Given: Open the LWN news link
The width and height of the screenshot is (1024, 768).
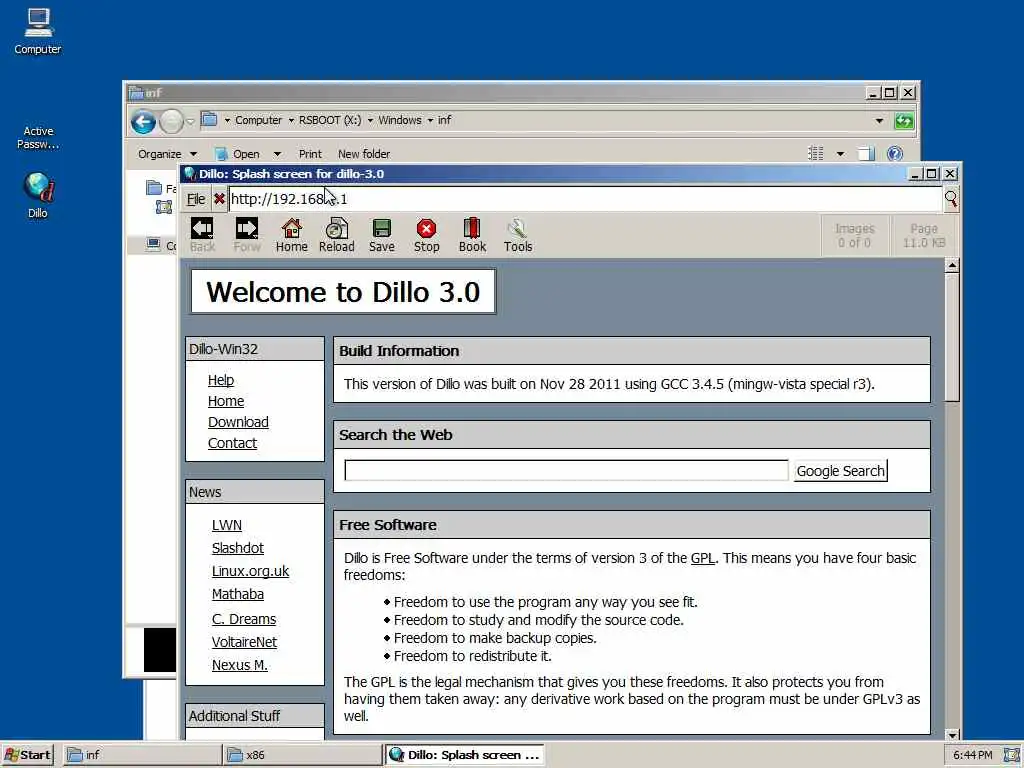Looking at the screenshot, I should (227, 525).
